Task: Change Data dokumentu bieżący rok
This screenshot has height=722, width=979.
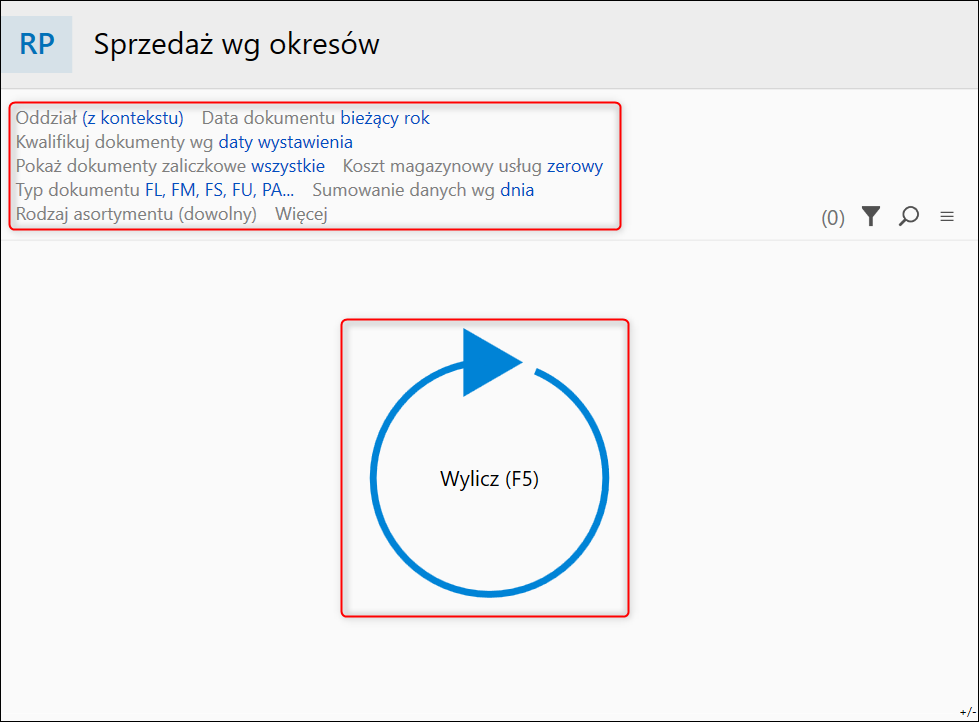Action: 385,118
